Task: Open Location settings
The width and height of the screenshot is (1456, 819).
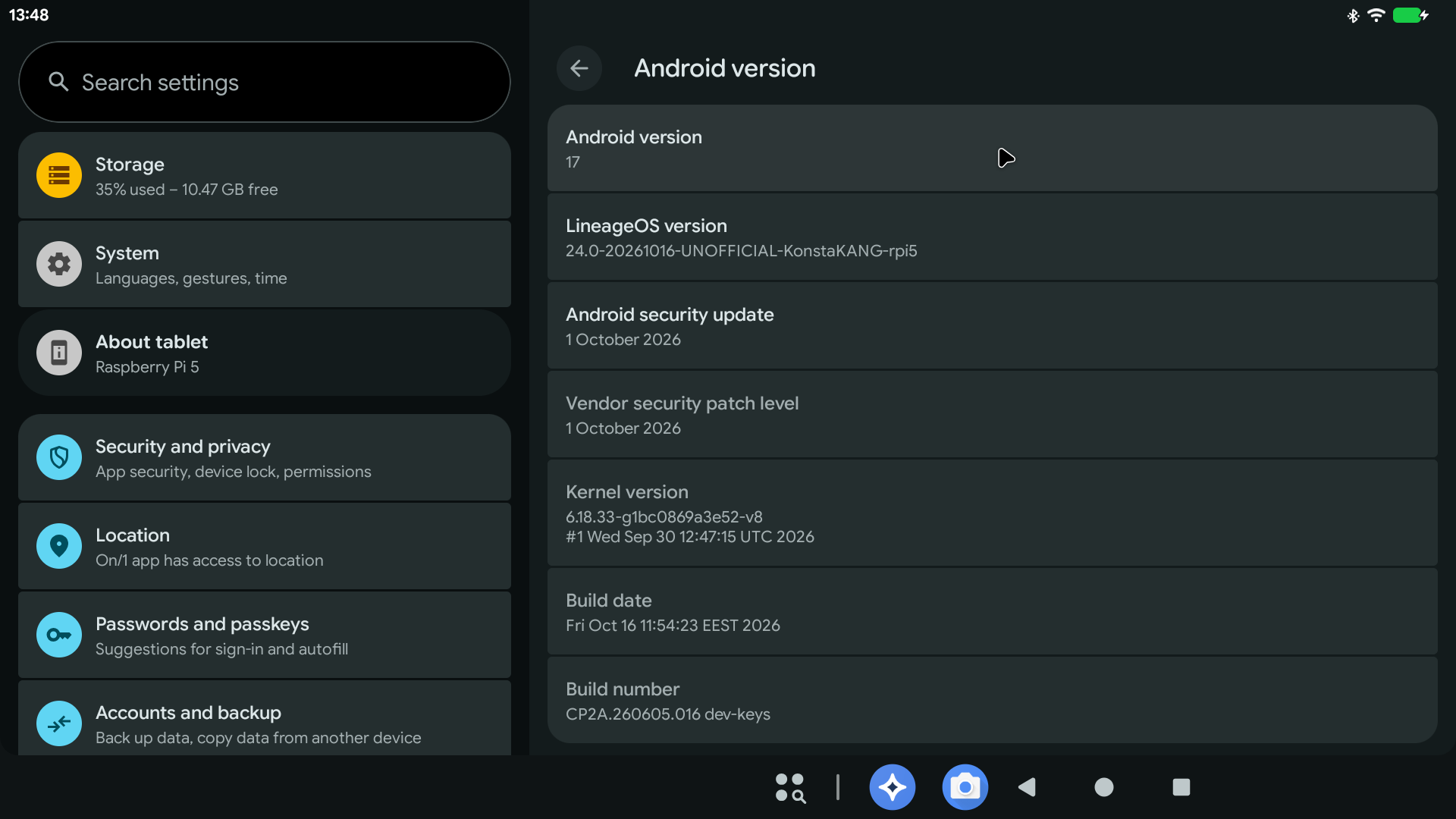Action: click(265, 546)
